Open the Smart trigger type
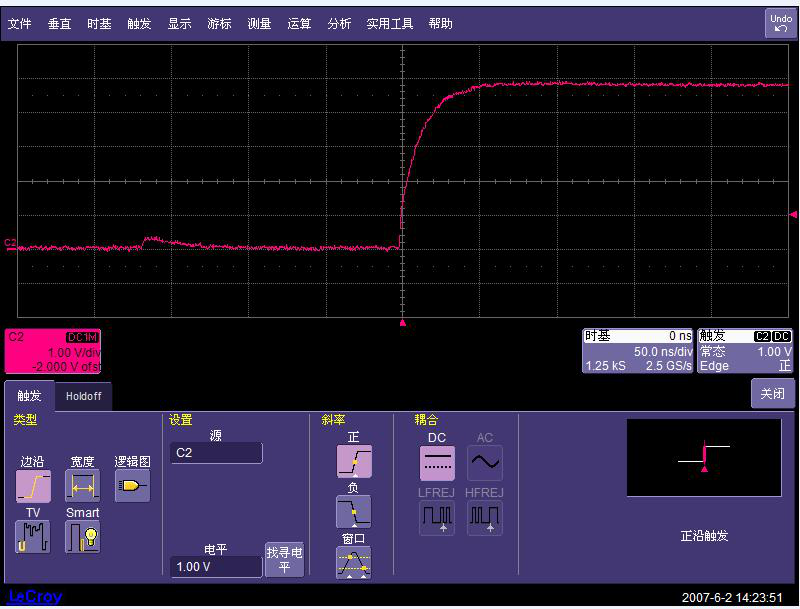The image size is (800, 609). 82,537
